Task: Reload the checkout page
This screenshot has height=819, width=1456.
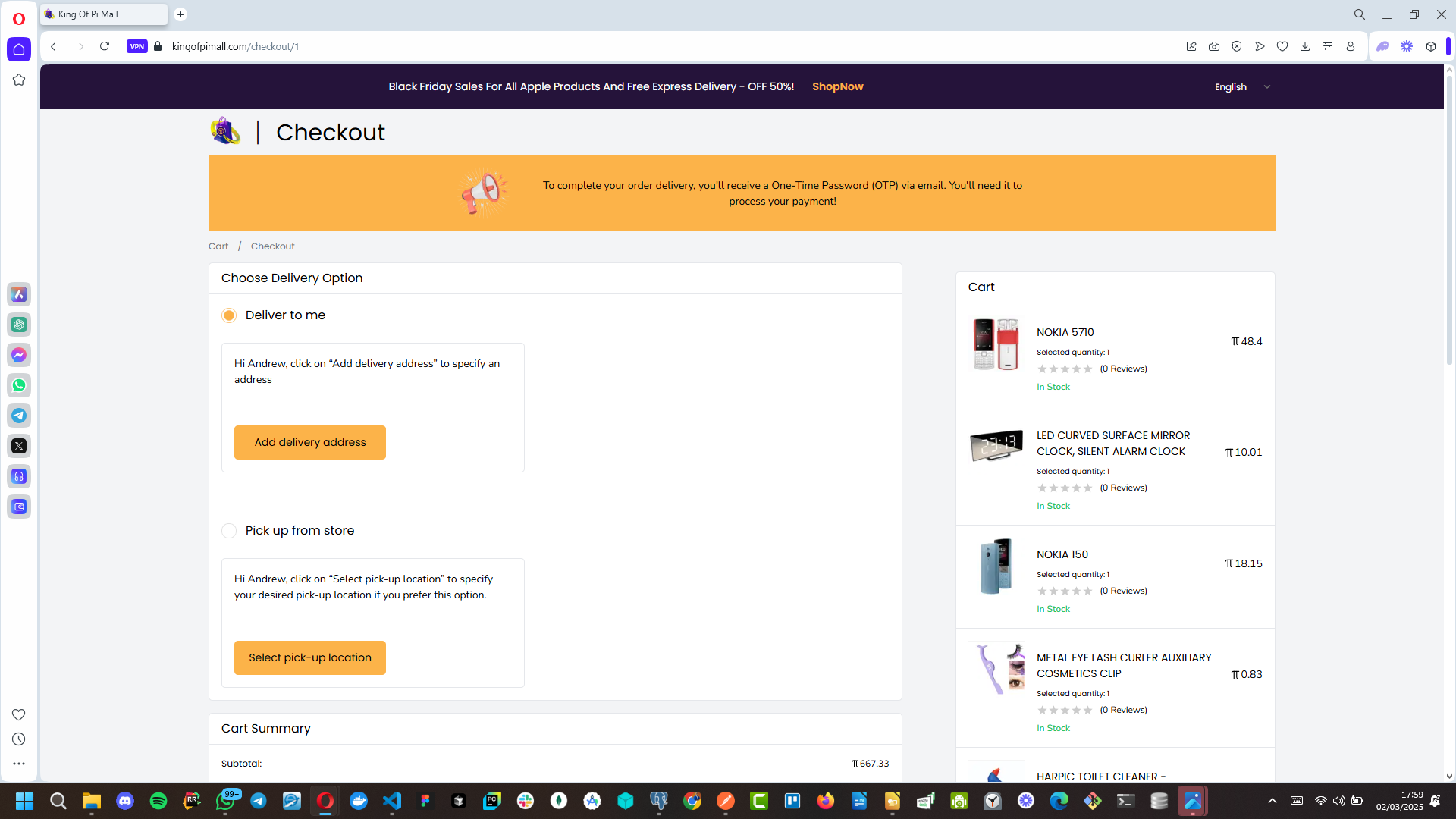Action: tap(105, 46)
